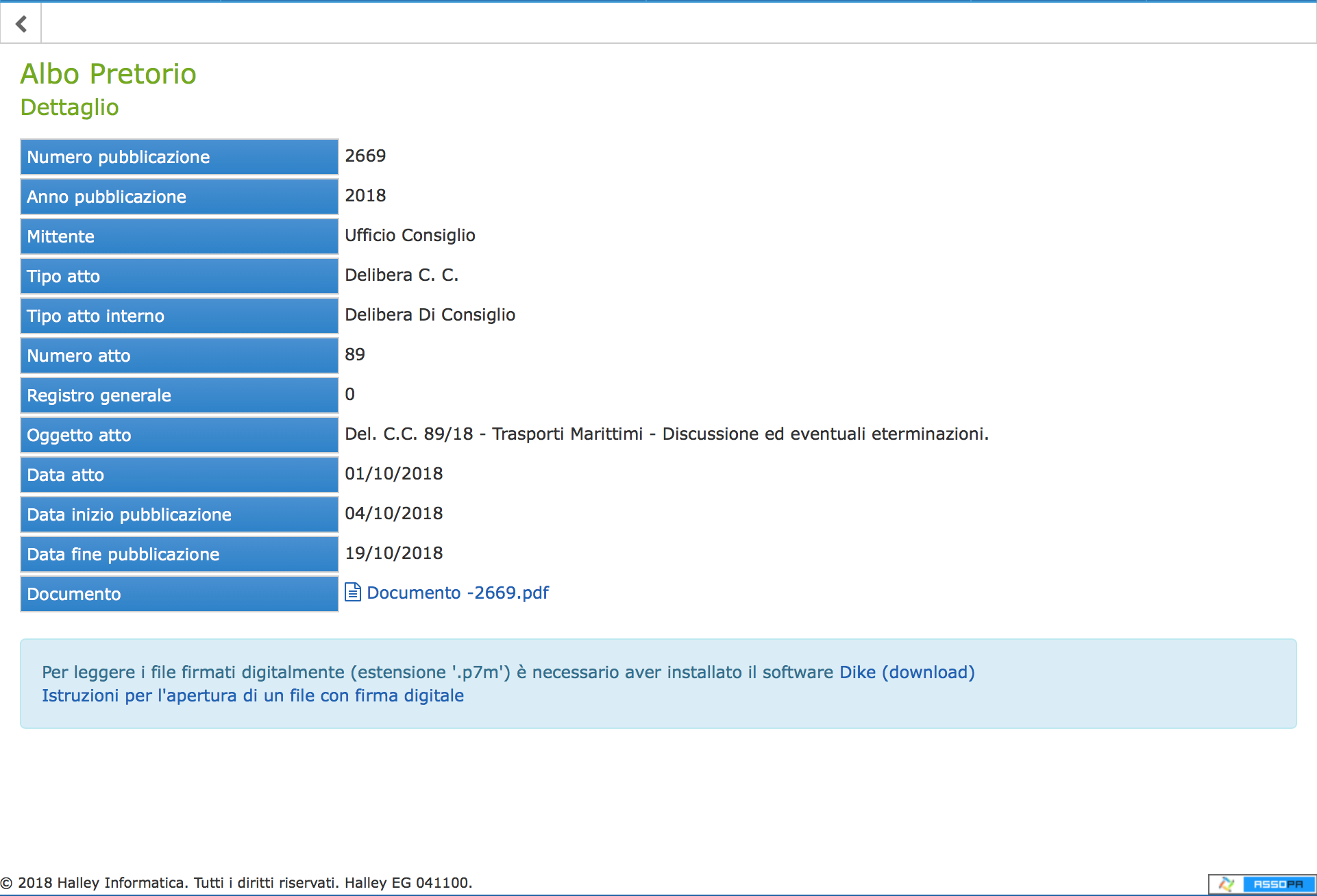Screen dimensions: 1317x896
Task: Open the Documento -2669.pdf link
Action: pyautogui.click(x=458, y=593)
